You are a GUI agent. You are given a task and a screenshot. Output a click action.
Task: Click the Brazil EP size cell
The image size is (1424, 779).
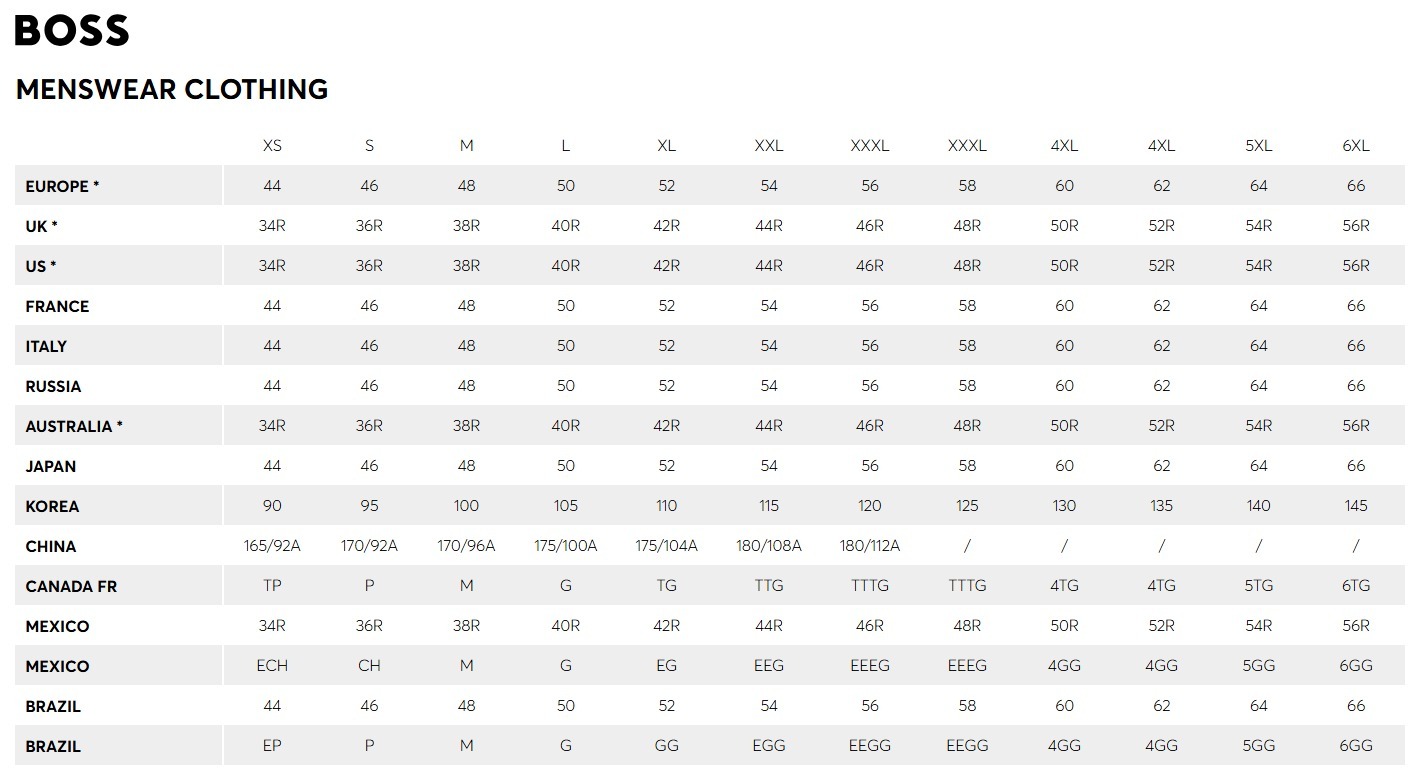coord(272,746)
